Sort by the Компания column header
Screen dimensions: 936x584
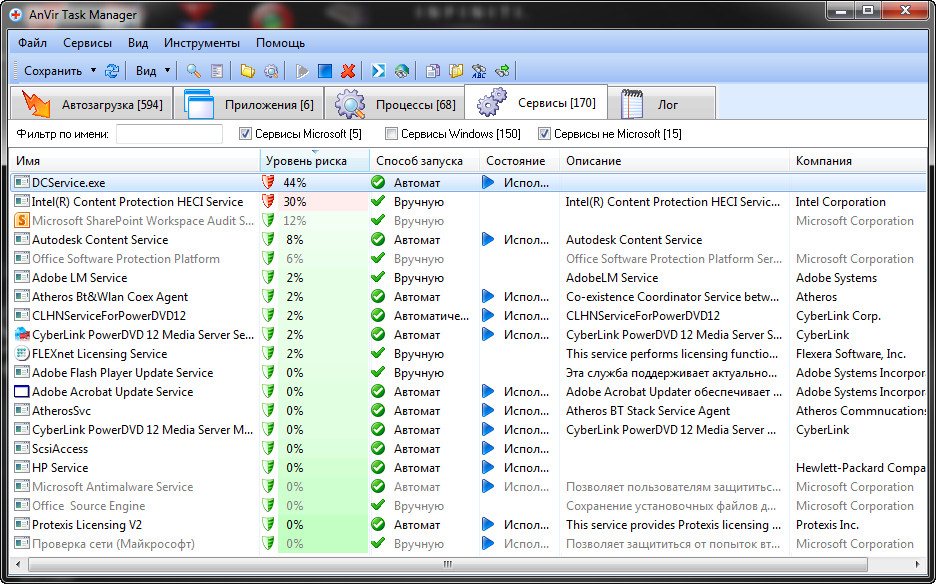pyautogui.click(x=858, y=161)
